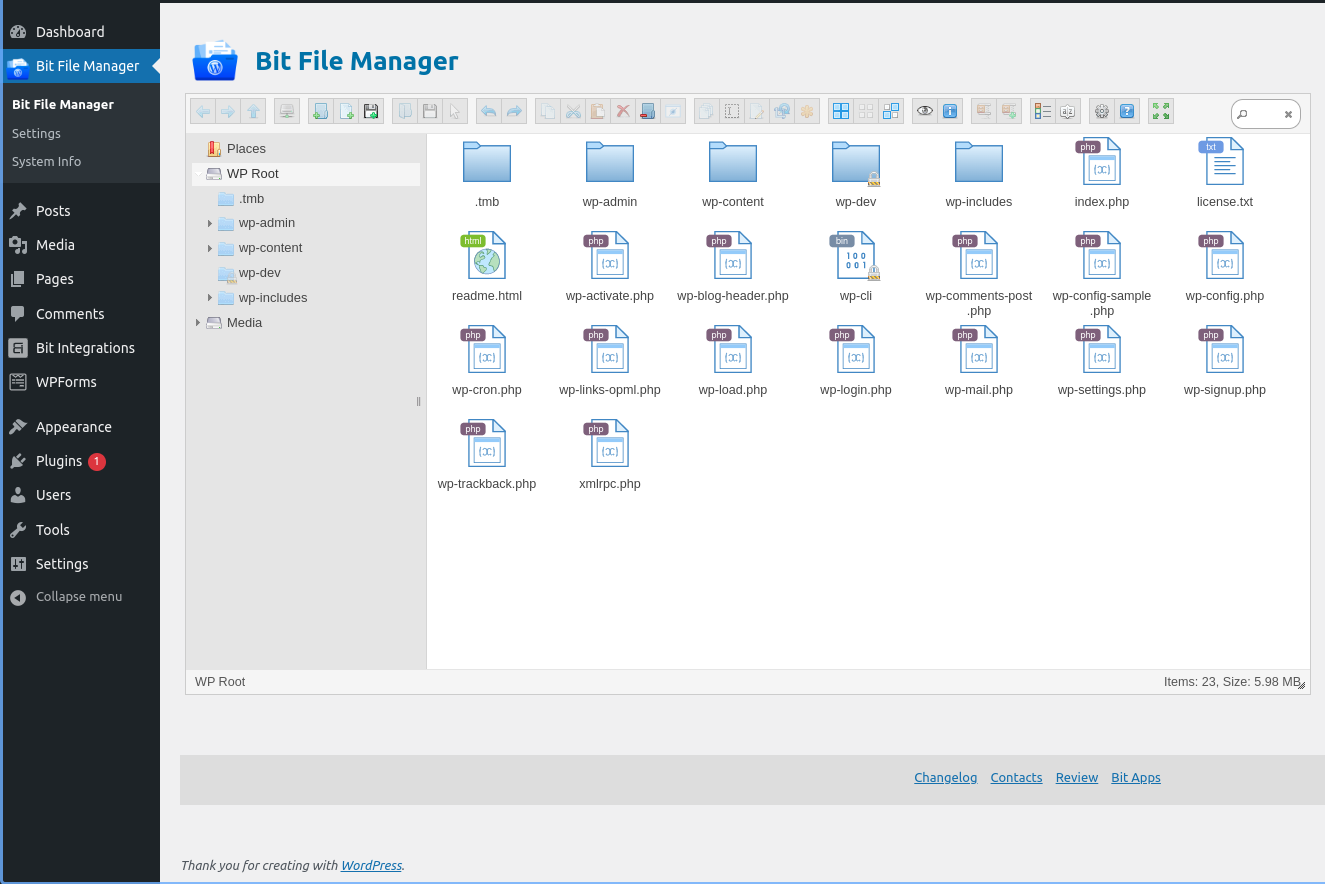Open Bit Integrations menu item

click(80, 348)
